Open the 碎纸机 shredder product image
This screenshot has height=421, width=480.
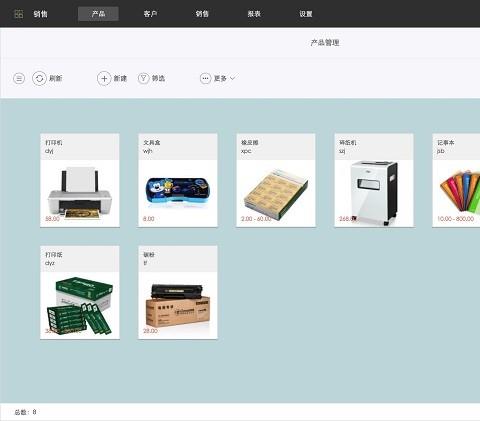(x=374, y=193)
